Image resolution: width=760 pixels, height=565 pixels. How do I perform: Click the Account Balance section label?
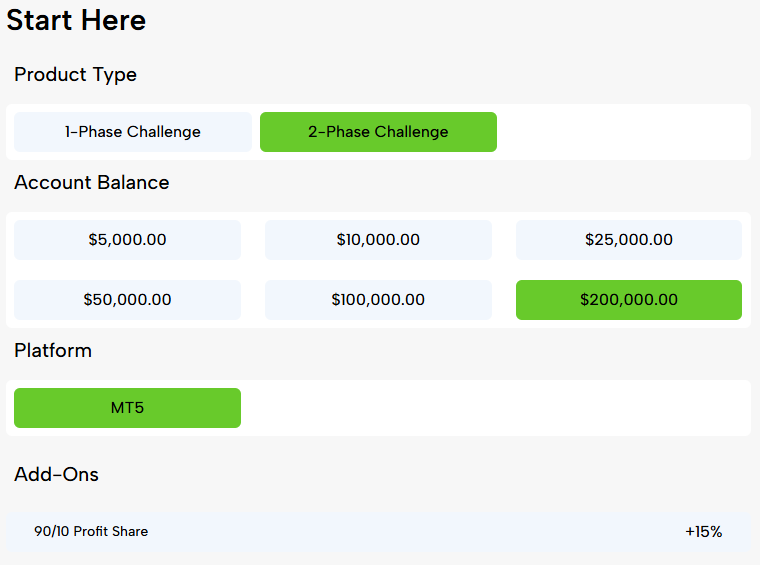[x=91, y=183]
